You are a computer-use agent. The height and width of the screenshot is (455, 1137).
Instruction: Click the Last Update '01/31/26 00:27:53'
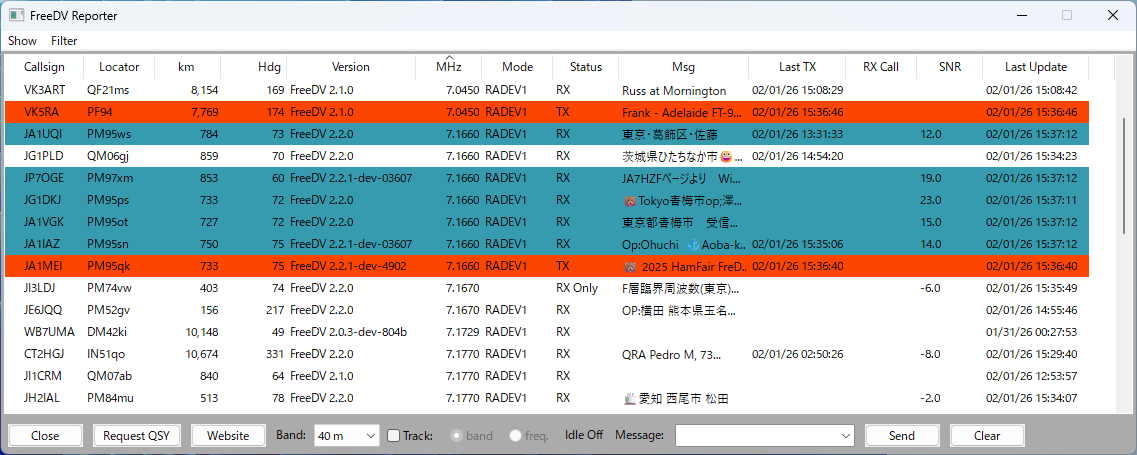pos(1032,332)
